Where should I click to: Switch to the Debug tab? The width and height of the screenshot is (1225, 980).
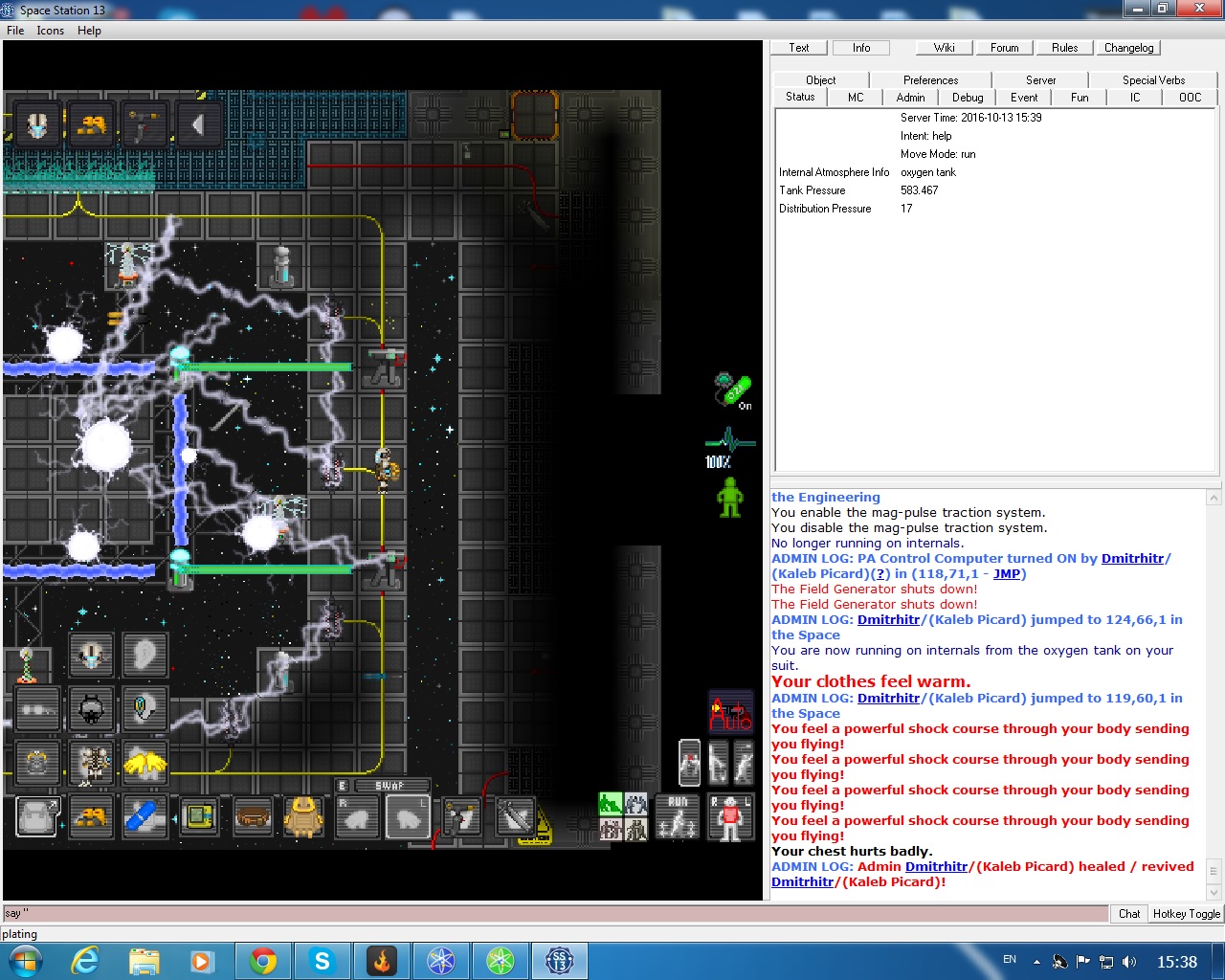click(968, 98)
